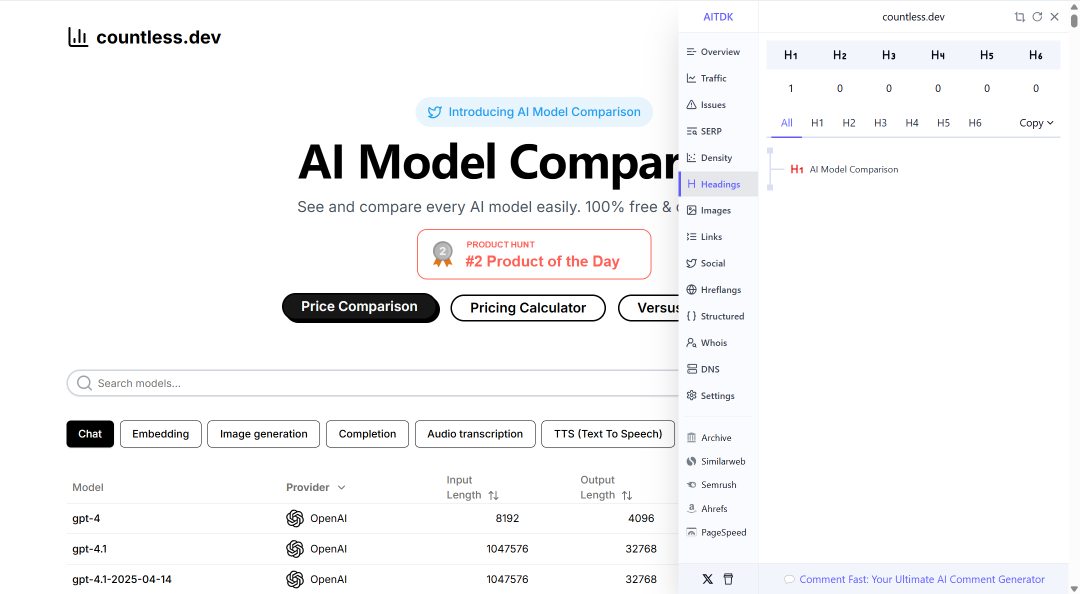Click the Hreflangs globe icon

tap(692, 289)
